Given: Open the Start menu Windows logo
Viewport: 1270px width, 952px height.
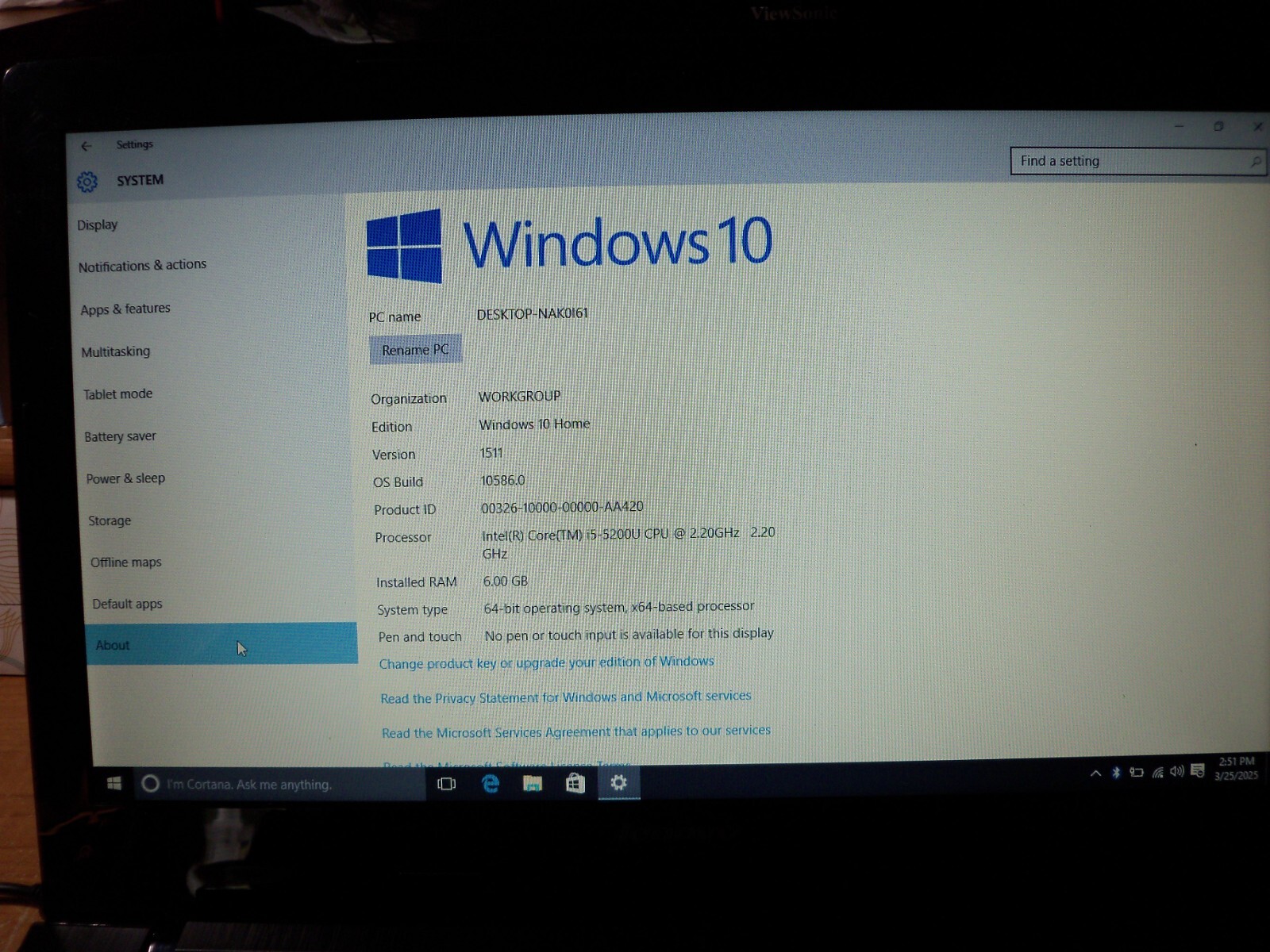Looking at the screenshot, I should pos(114,783).
